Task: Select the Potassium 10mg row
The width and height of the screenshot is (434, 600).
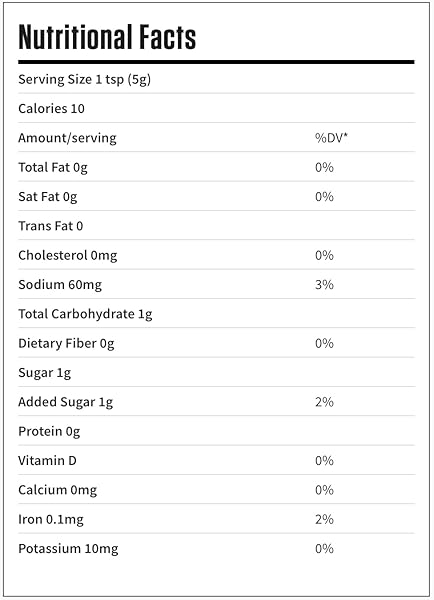Action: 216,549
